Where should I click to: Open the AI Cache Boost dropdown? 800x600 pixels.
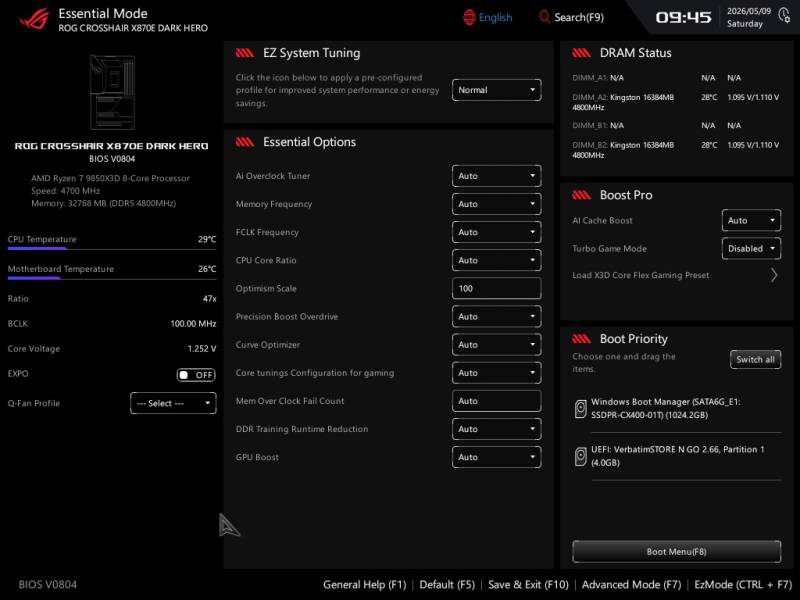pos(751,220)
